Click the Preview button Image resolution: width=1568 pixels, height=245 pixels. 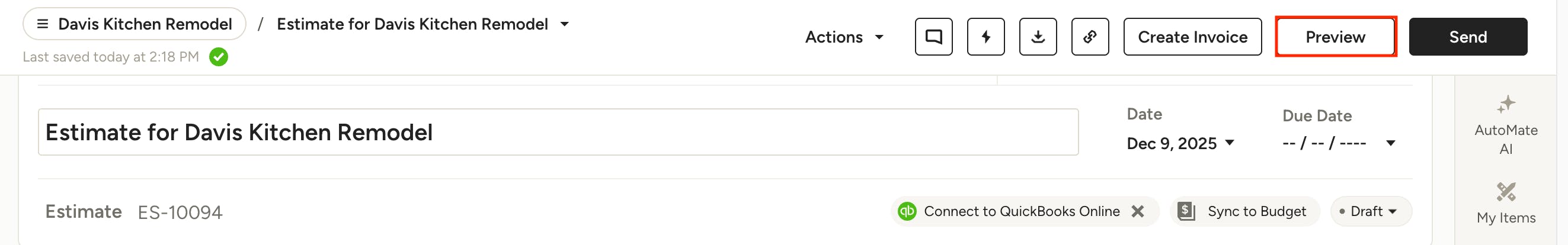1335,37
